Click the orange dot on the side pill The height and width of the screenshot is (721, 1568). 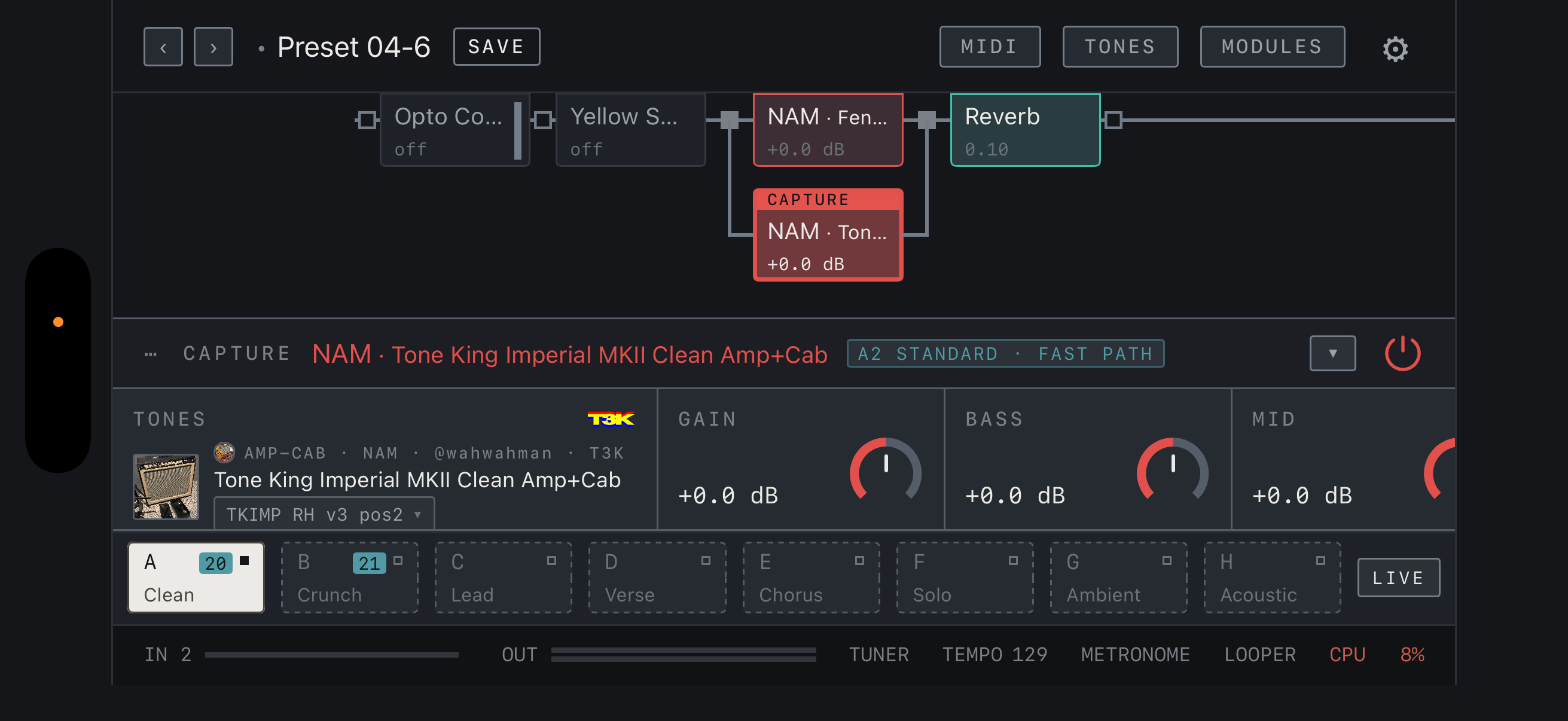click(58, 322)
